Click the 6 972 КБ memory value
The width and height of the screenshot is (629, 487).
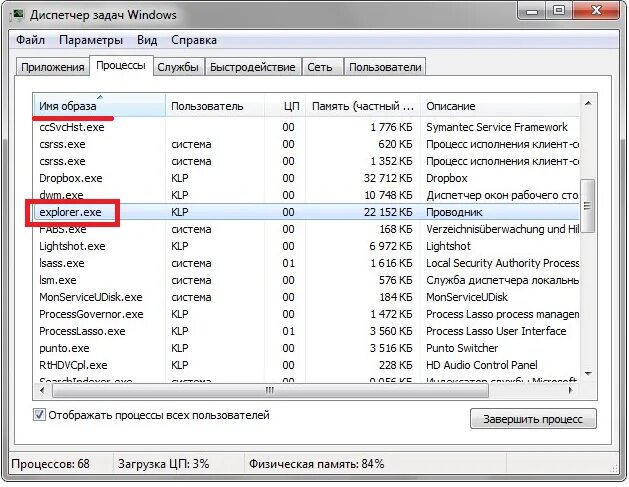[x=390, y=246]
